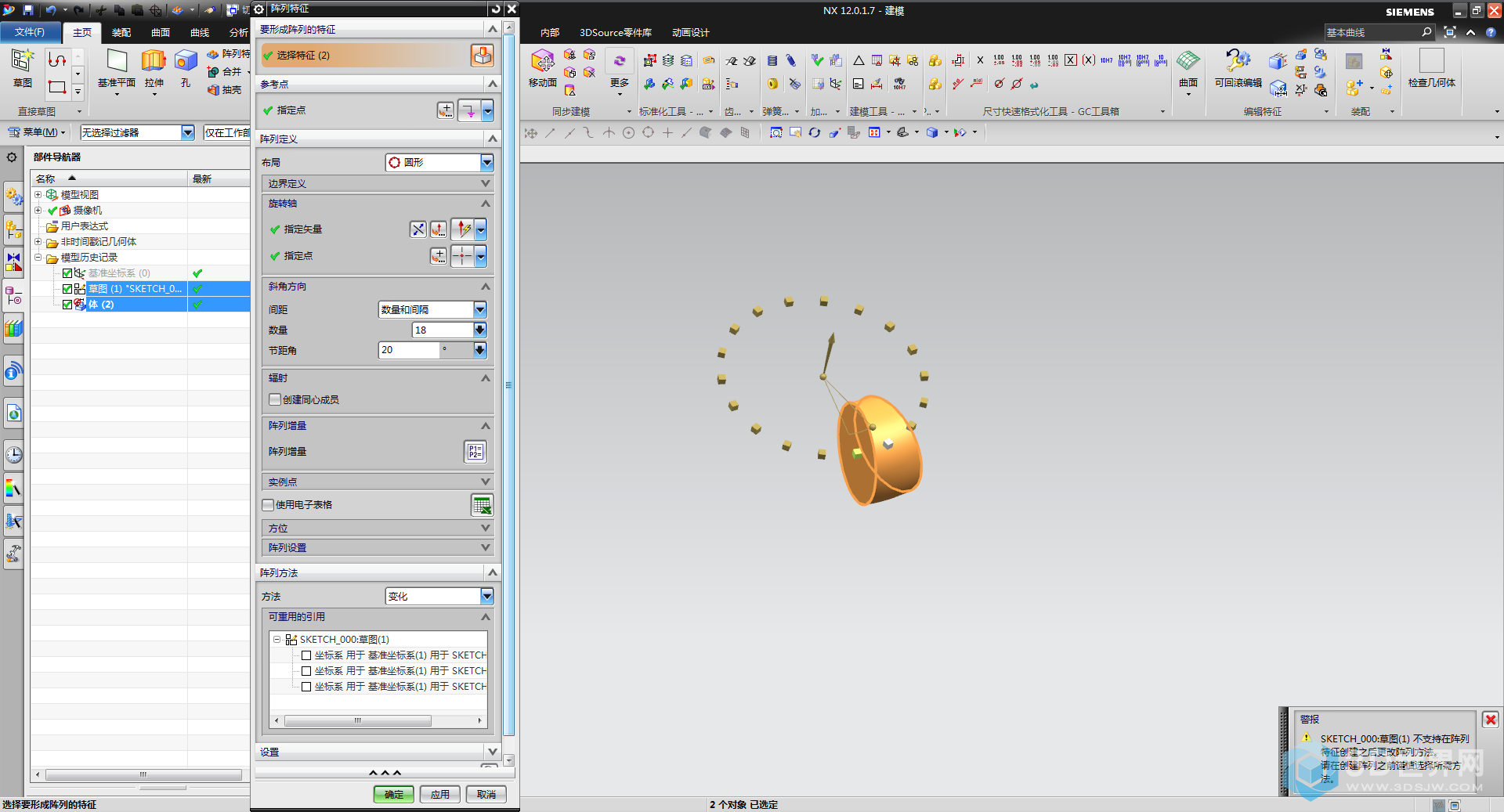The height and width of the screenshot is (812, 1504).
Task: Enable 创建同心成员 checkbox
Action: pyautogui.click(x=275, y=399)
